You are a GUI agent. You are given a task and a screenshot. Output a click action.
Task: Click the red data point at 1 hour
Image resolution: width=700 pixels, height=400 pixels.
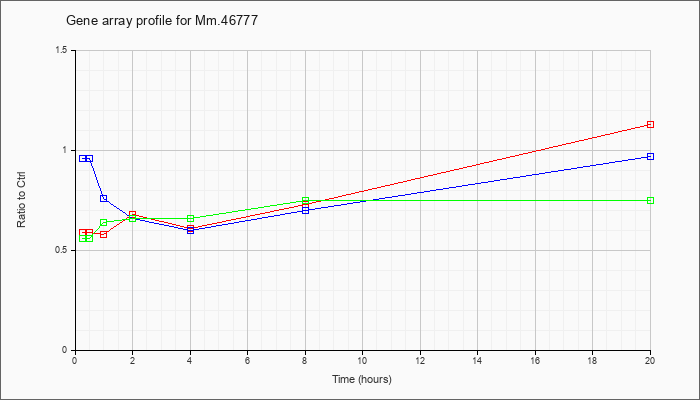click(104, 234)
